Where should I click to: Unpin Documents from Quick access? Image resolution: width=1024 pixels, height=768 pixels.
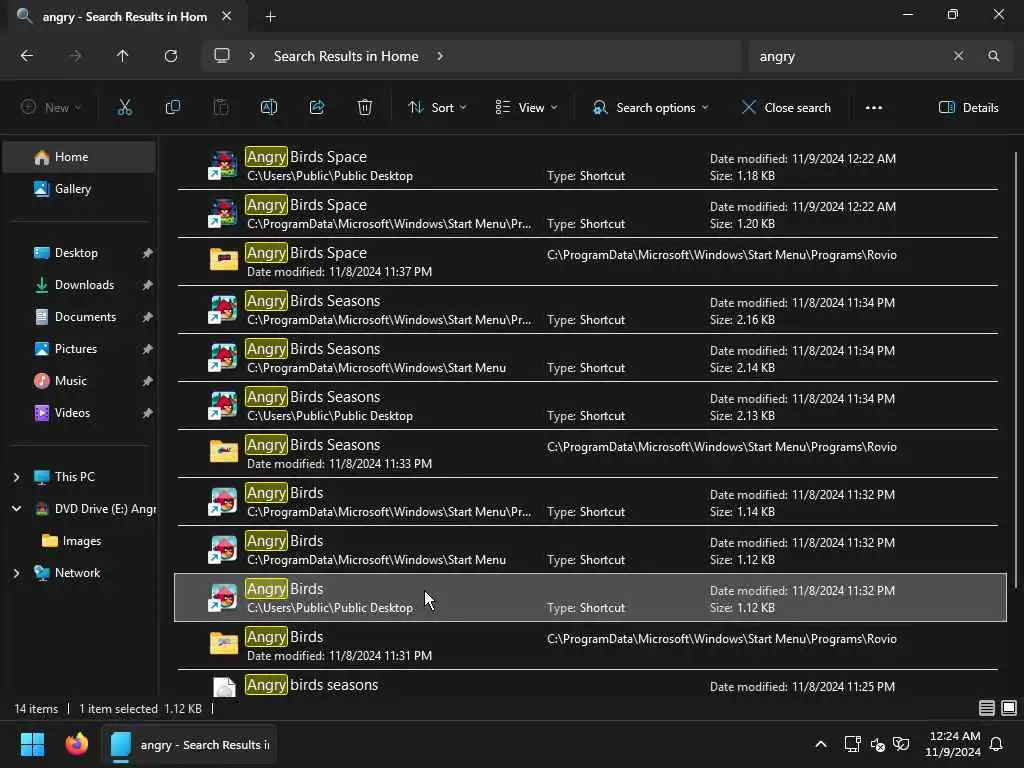click(148, 317)
